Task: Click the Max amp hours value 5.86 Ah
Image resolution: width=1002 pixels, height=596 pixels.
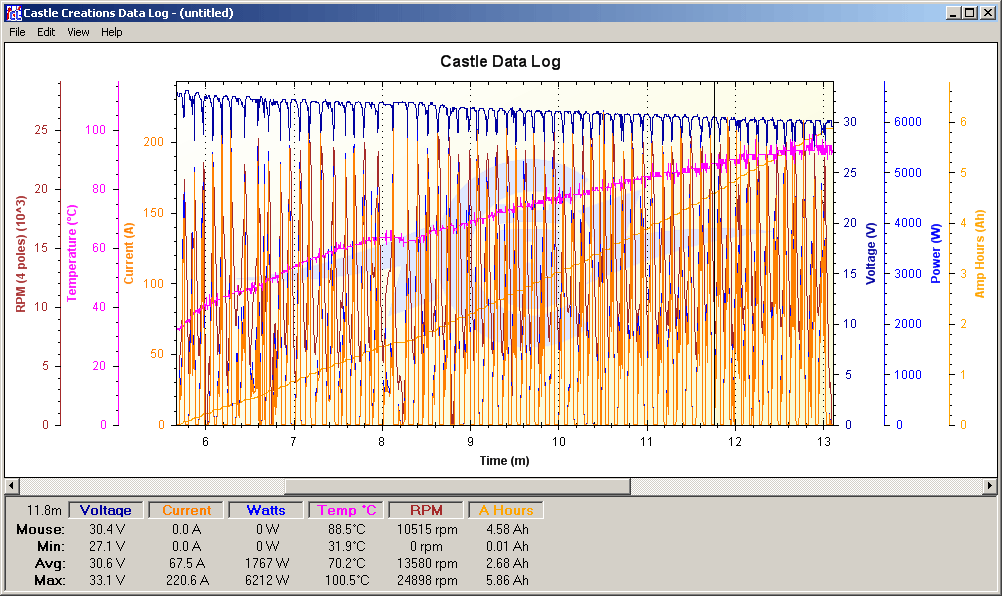Action: point(507,581)
